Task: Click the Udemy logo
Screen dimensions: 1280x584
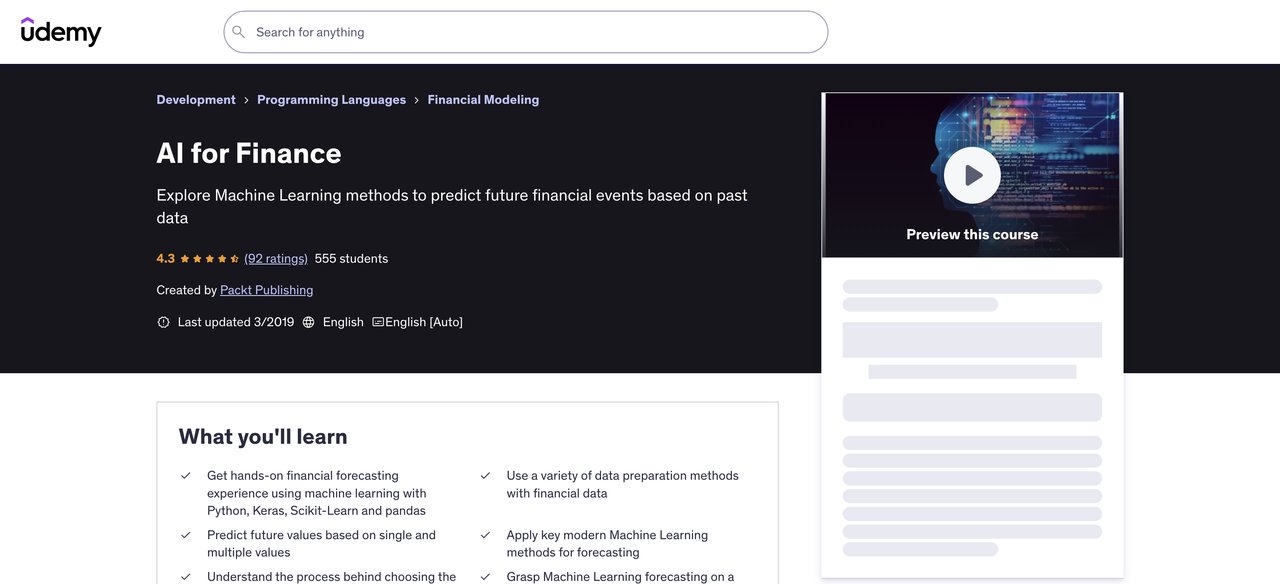Action: coord(61,31)
